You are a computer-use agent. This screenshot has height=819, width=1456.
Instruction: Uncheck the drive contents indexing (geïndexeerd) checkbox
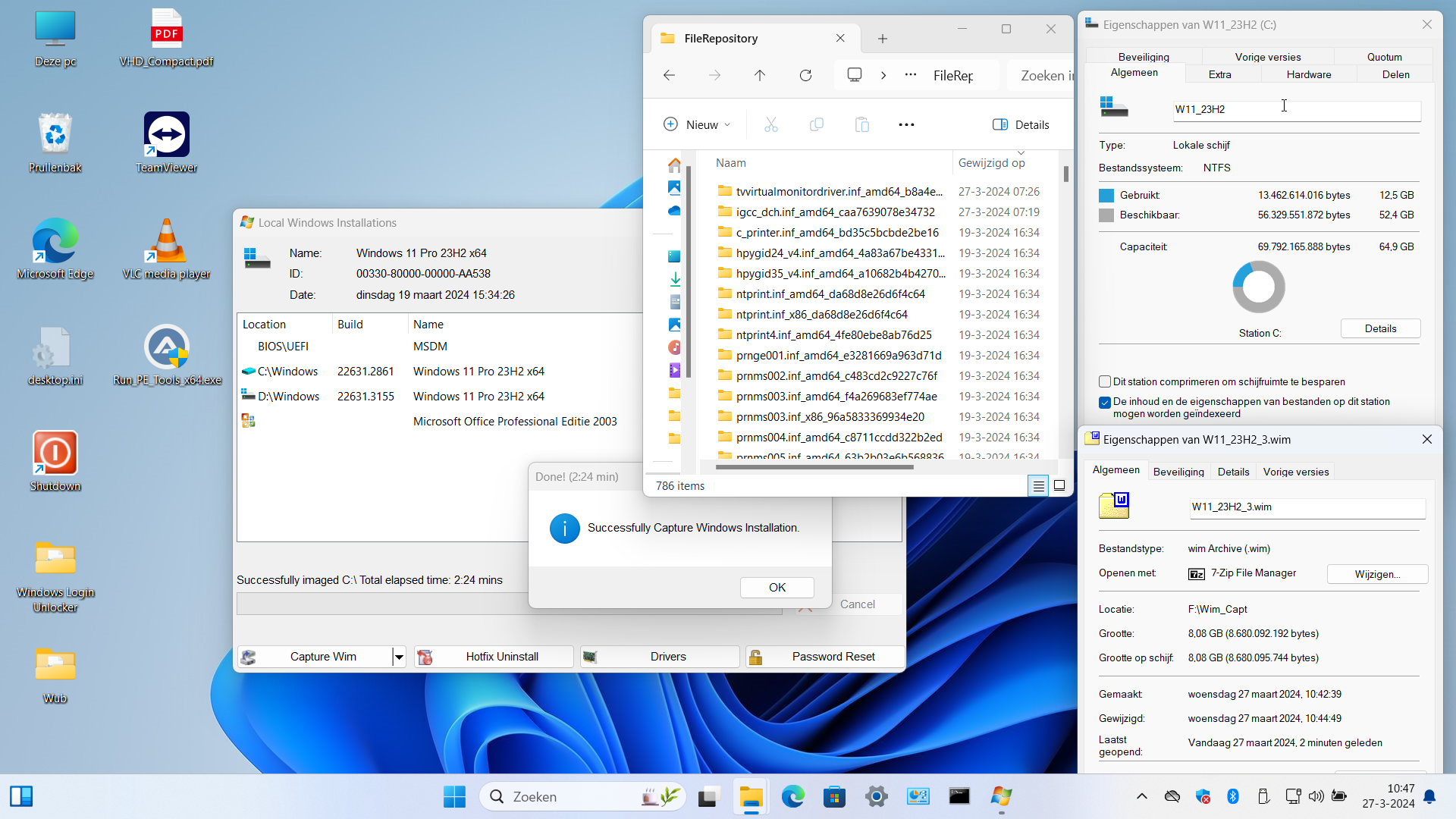[x=1105, y=402]
